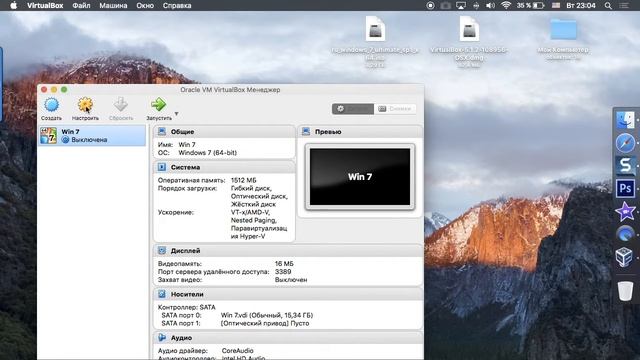
Task: Open the Окно menu
Action: click(x=145, y=5)
